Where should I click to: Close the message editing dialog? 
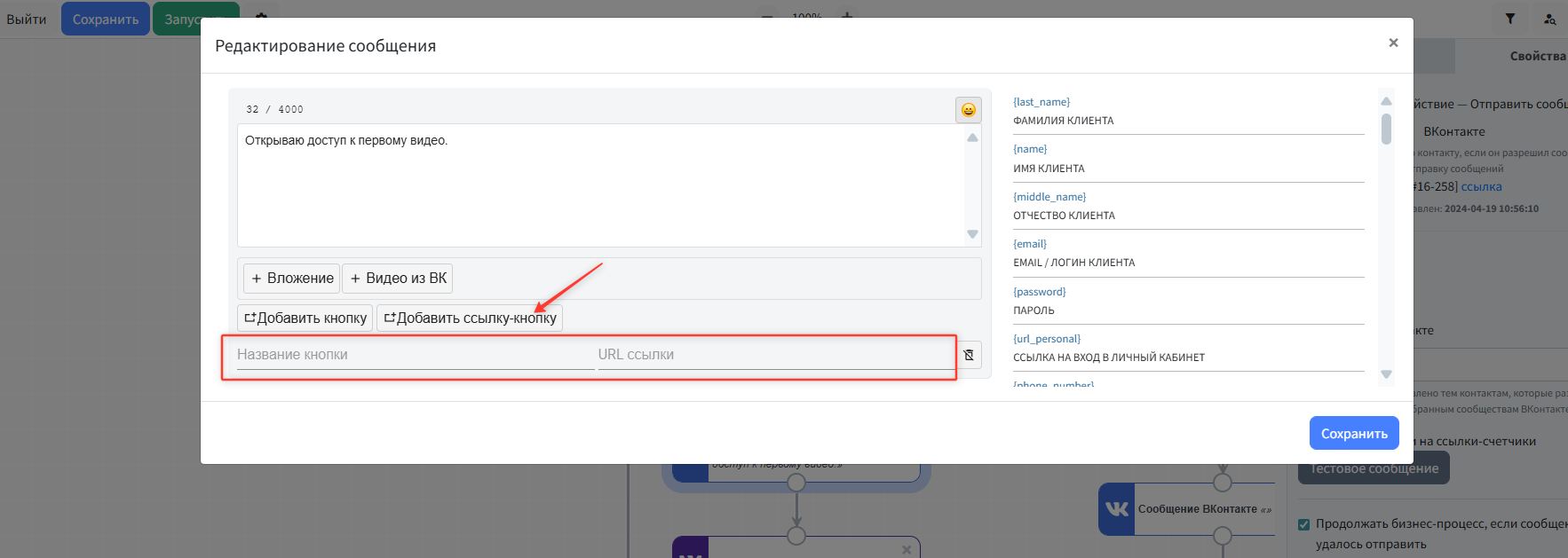(1393, 43)
